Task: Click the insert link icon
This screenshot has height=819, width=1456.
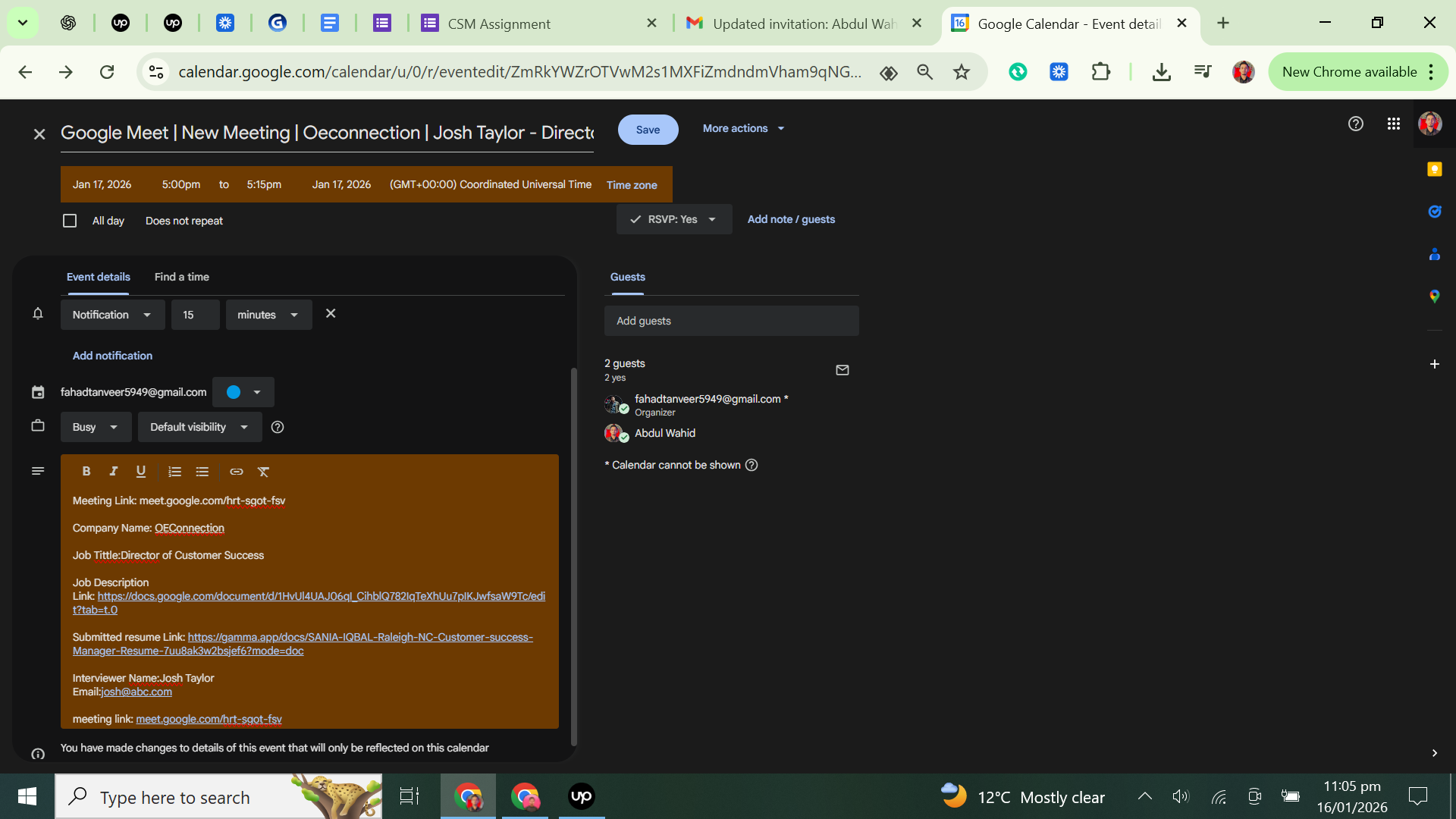Action: [x=237, y=472]
